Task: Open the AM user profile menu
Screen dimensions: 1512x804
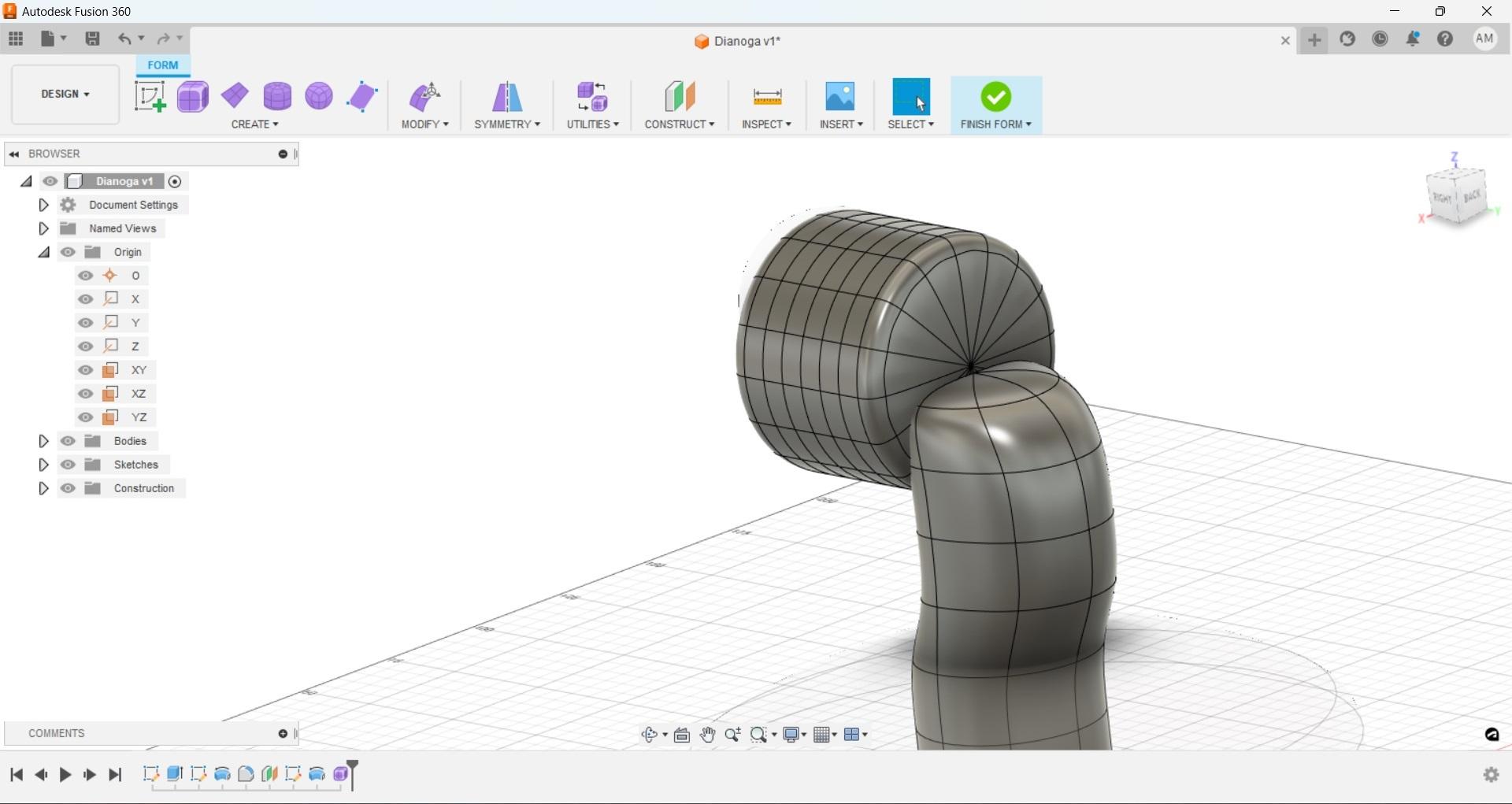Action: coord(1484,39)
